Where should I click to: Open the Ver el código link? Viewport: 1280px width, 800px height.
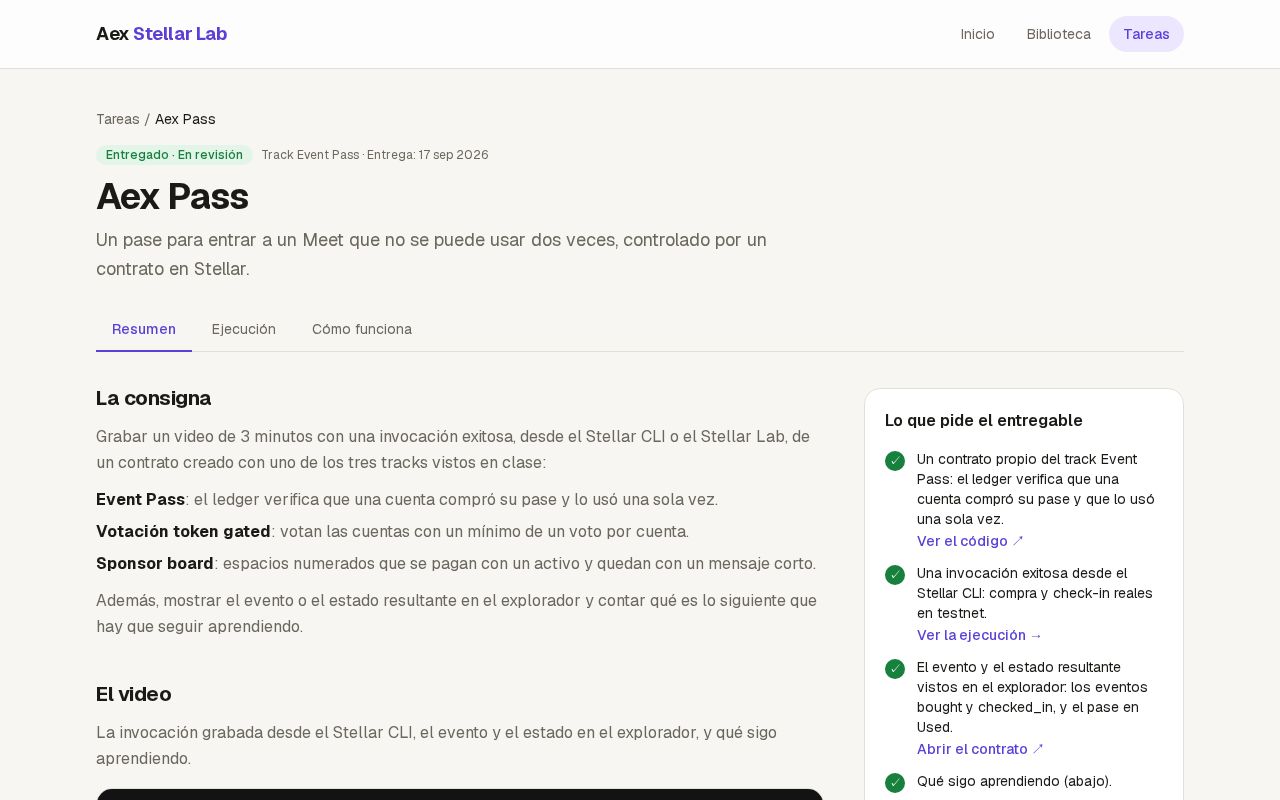click(970, 541)
